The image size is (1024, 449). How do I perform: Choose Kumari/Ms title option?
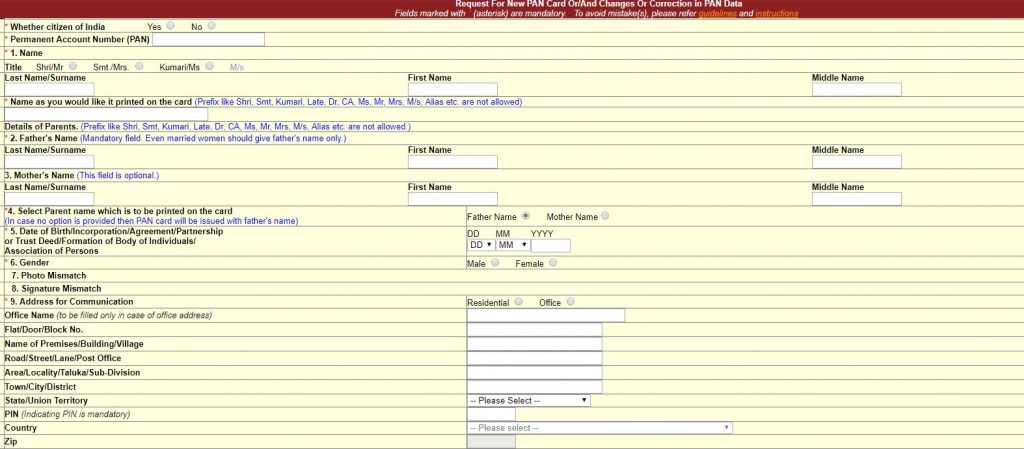pos(210,67)
